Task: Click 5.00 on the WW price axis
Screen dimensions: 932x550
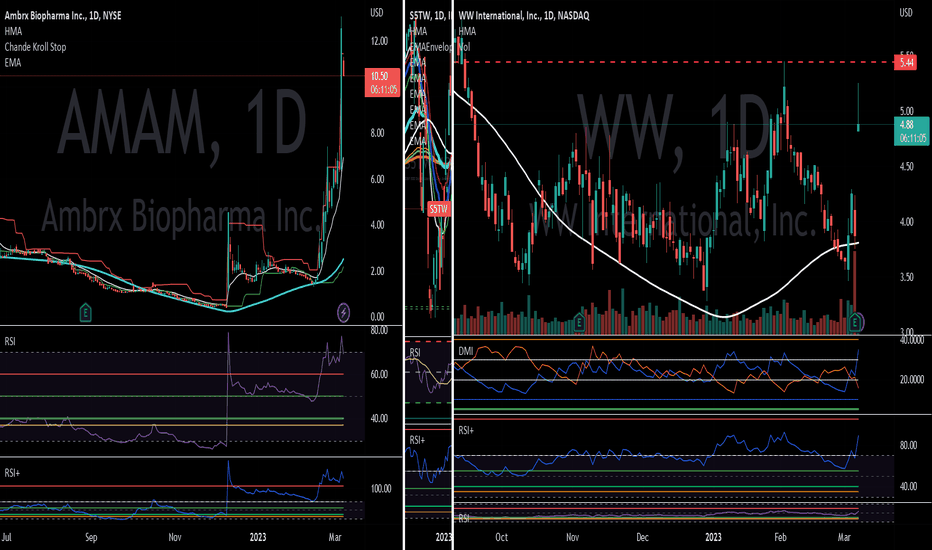Action: click(x=906, y=111)
